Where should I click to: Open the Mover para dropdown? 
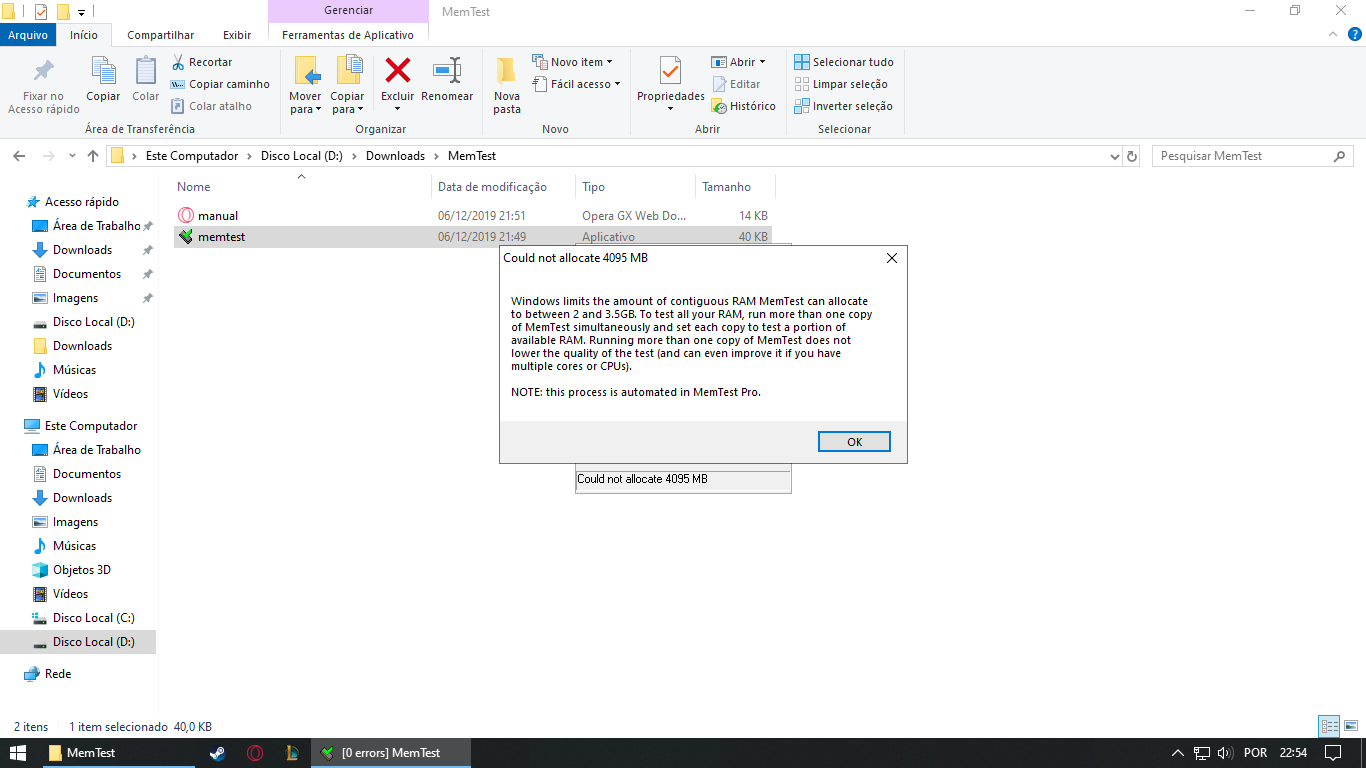pyautogui.click(x=305, y=103)
